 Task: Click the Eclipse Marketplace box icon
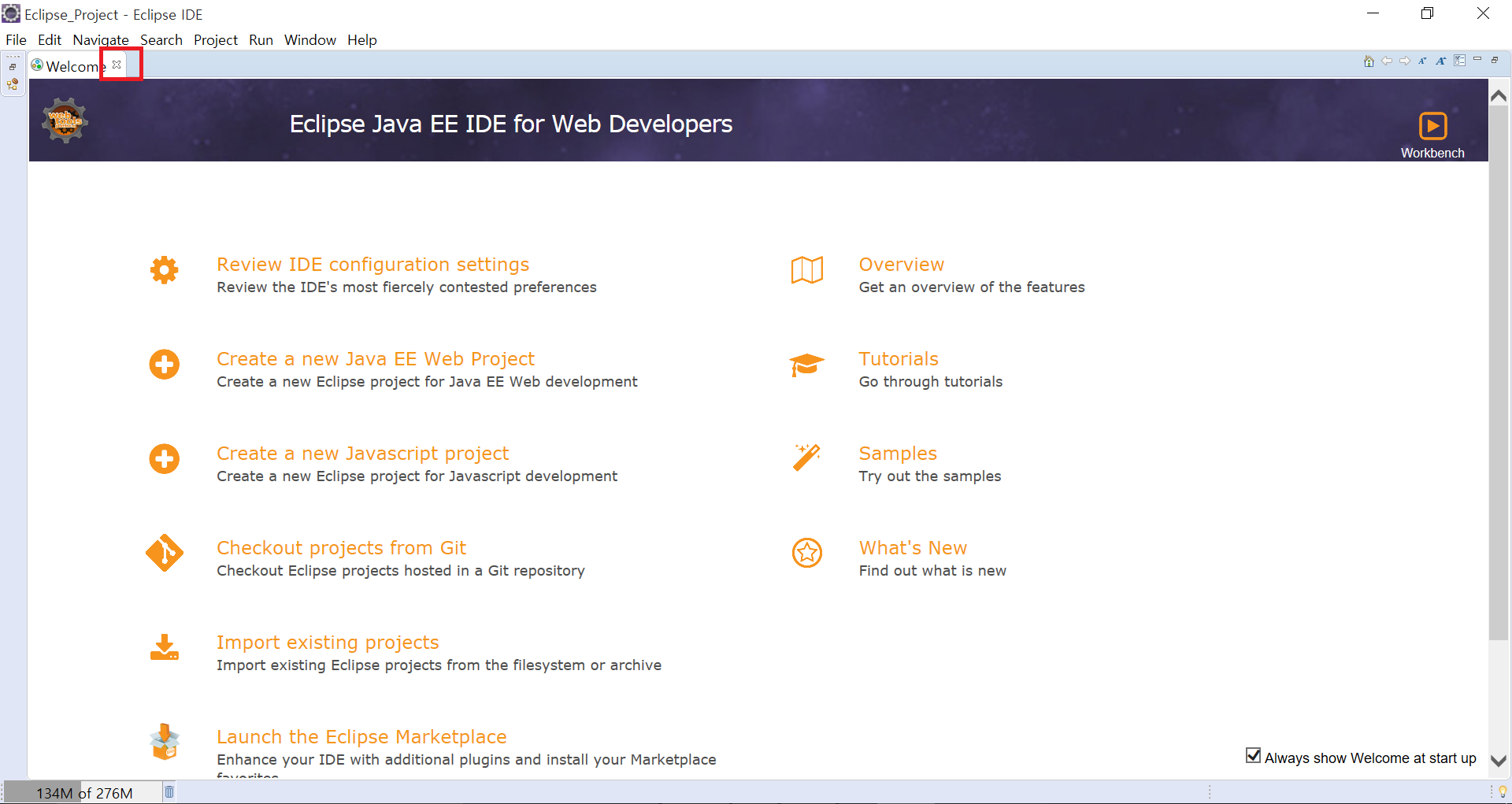pos(164,742)
